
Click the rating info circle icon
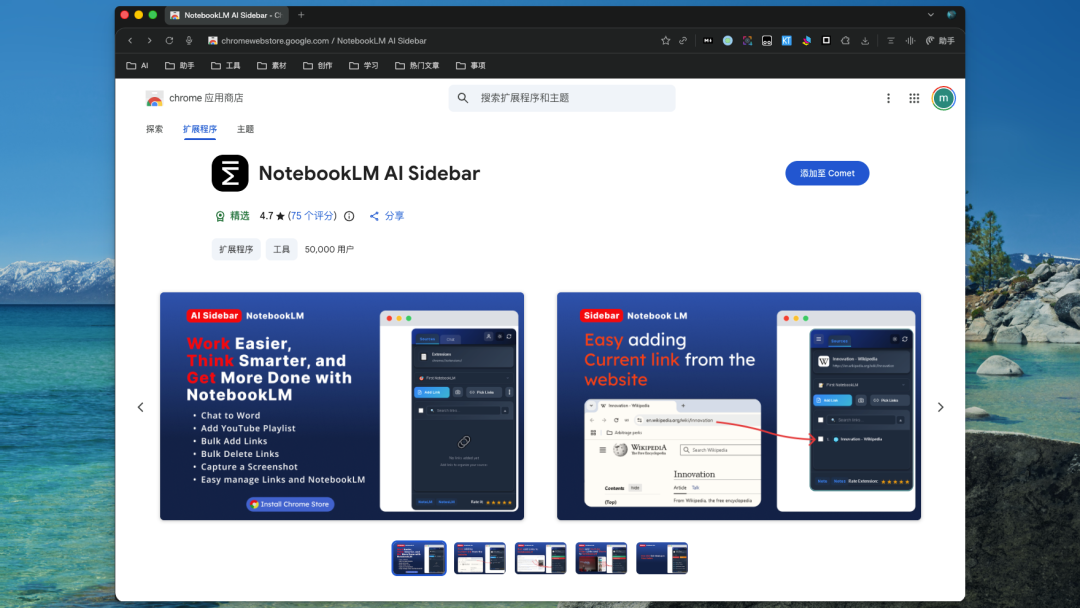(x=349, y=216)
